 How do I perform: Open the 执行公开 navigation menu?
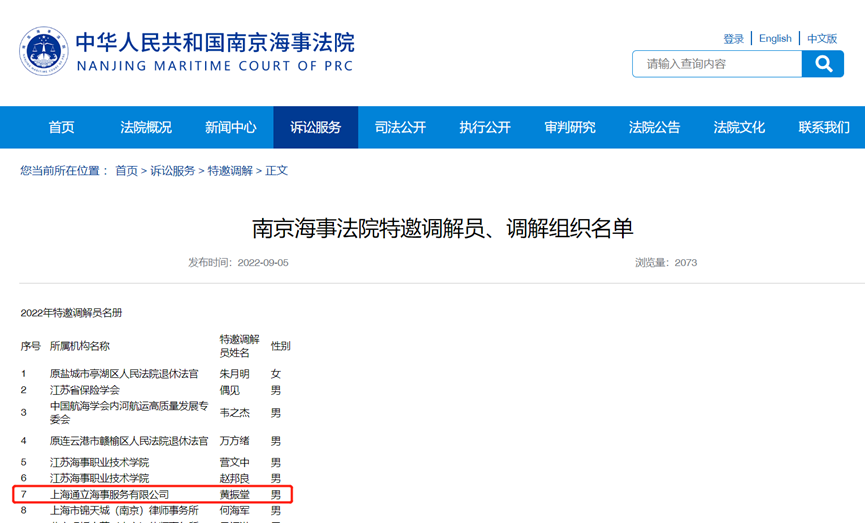(485, 127)
